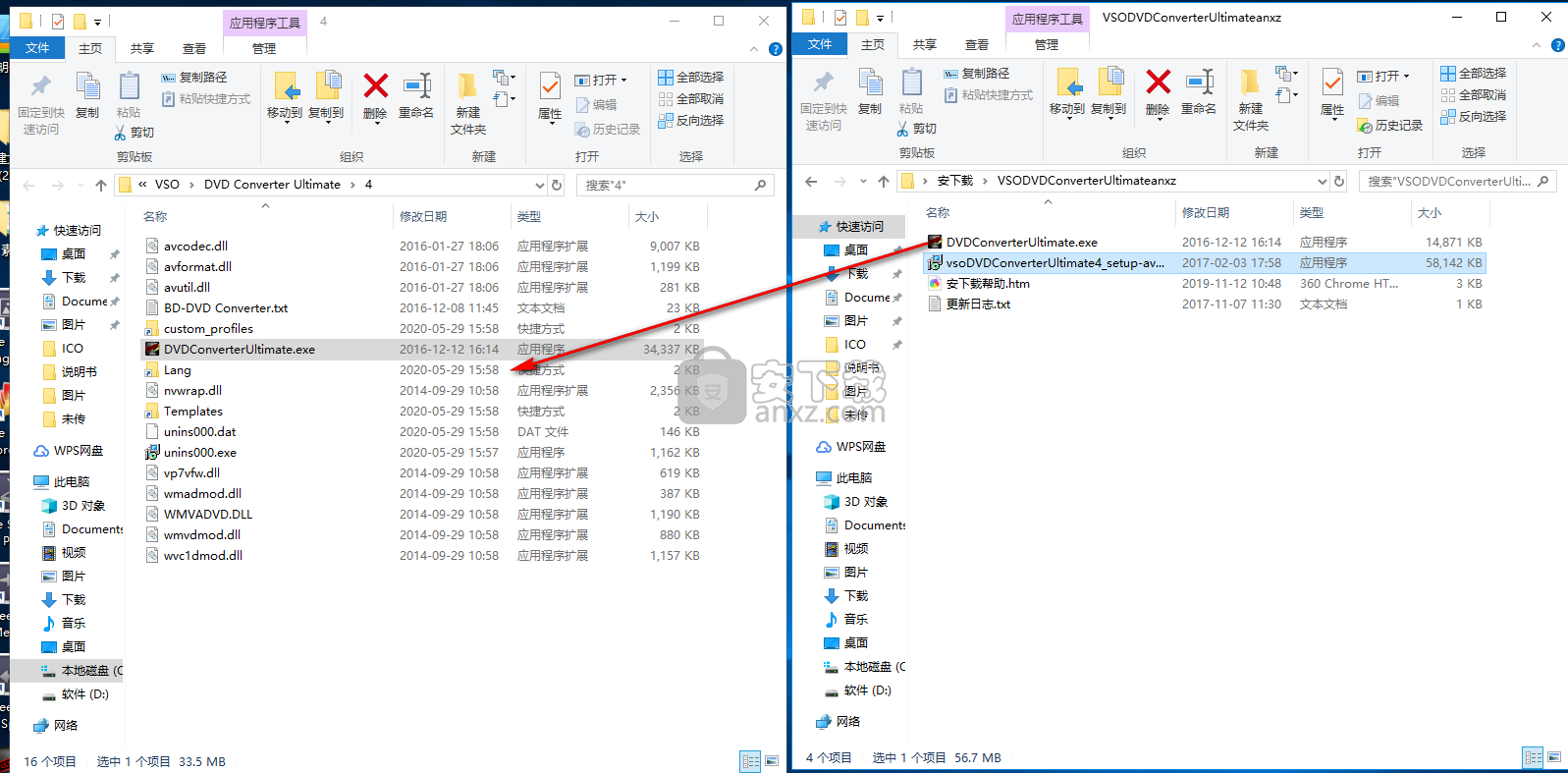Open 网络 in right window sidebar
Image resolution: width=1568 pixels, height=773 pixels.
[x=838, y=722]
